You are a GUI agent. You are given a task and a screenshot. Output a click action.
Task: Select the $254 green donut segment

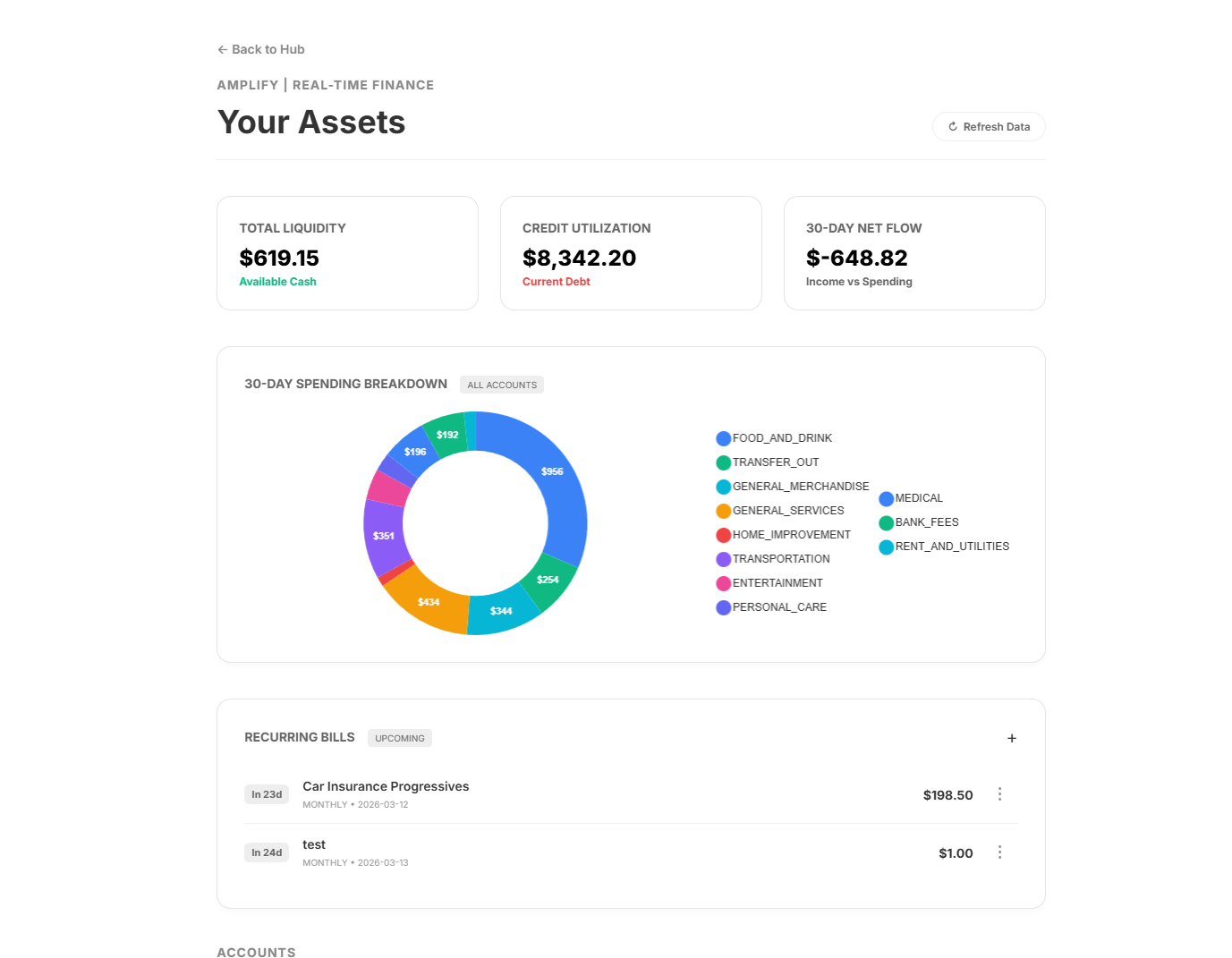point(548,580)
